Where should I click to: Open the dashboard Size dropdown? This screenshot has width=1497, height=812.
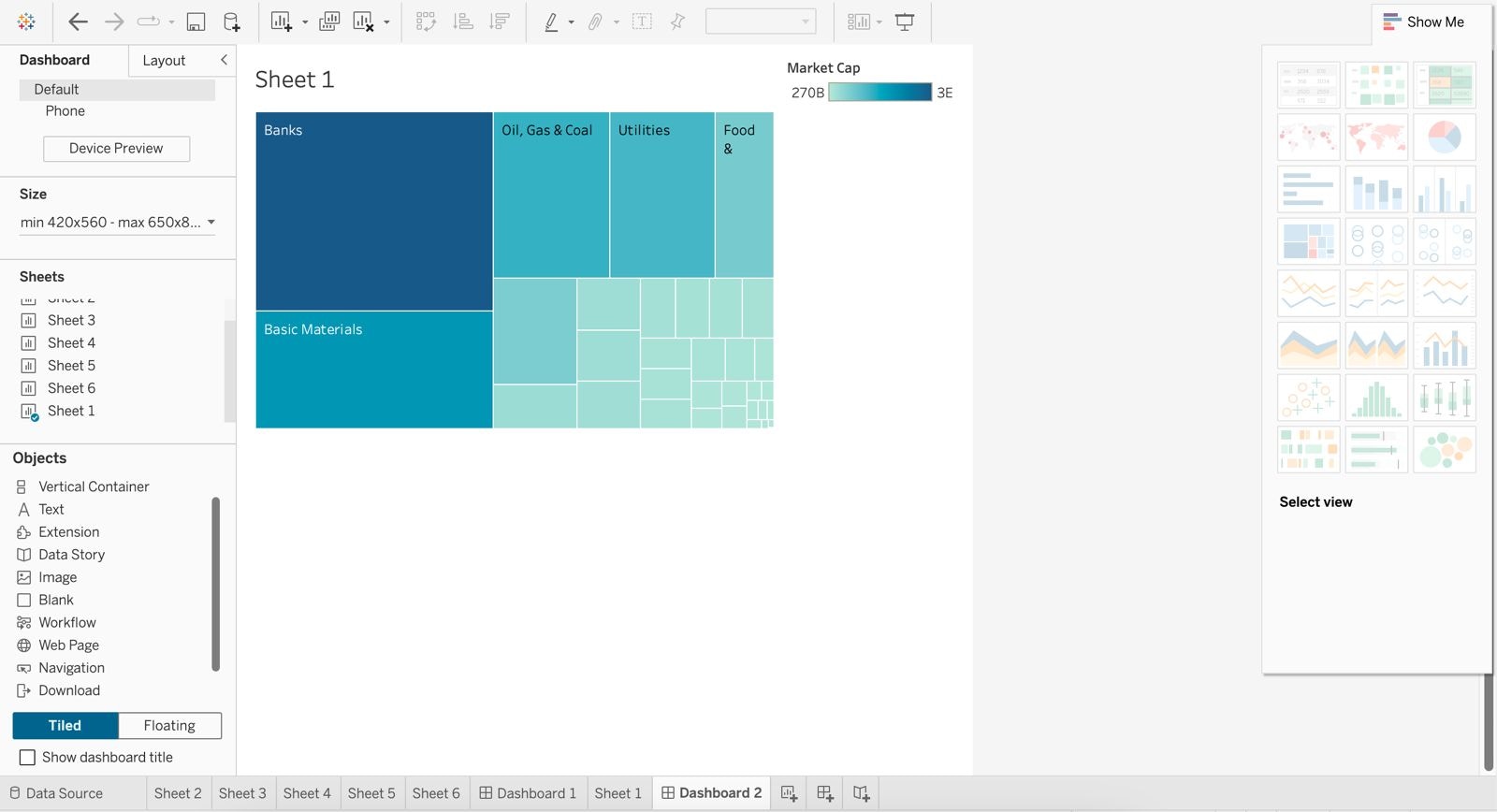pyautogui.click(x=118, y=223)
